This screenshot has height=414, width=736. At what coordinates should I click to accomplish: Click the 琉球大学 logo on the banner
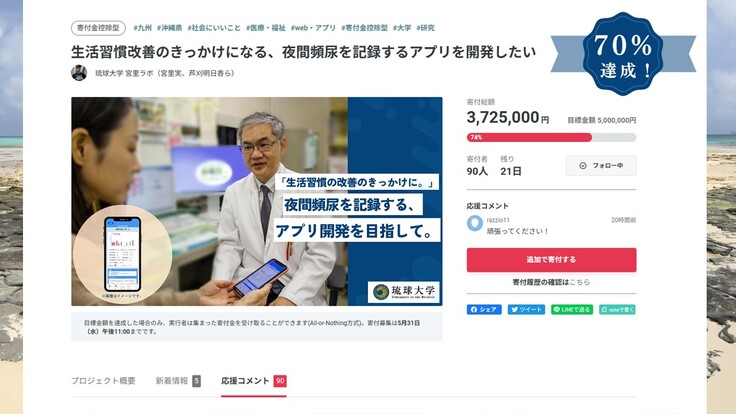pos(405,292)
